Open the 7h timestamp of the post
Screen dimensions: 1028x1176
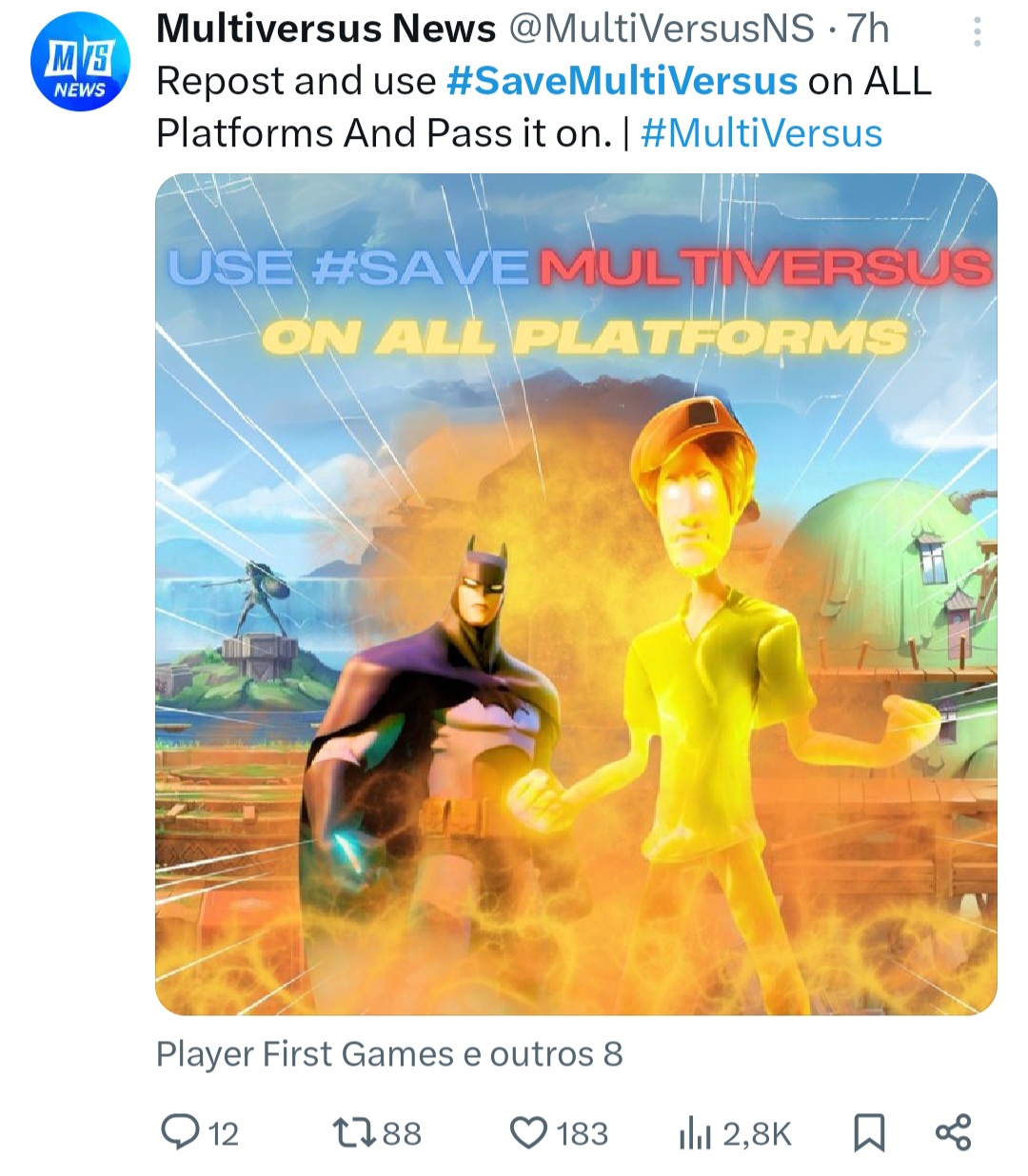point(867,29)
